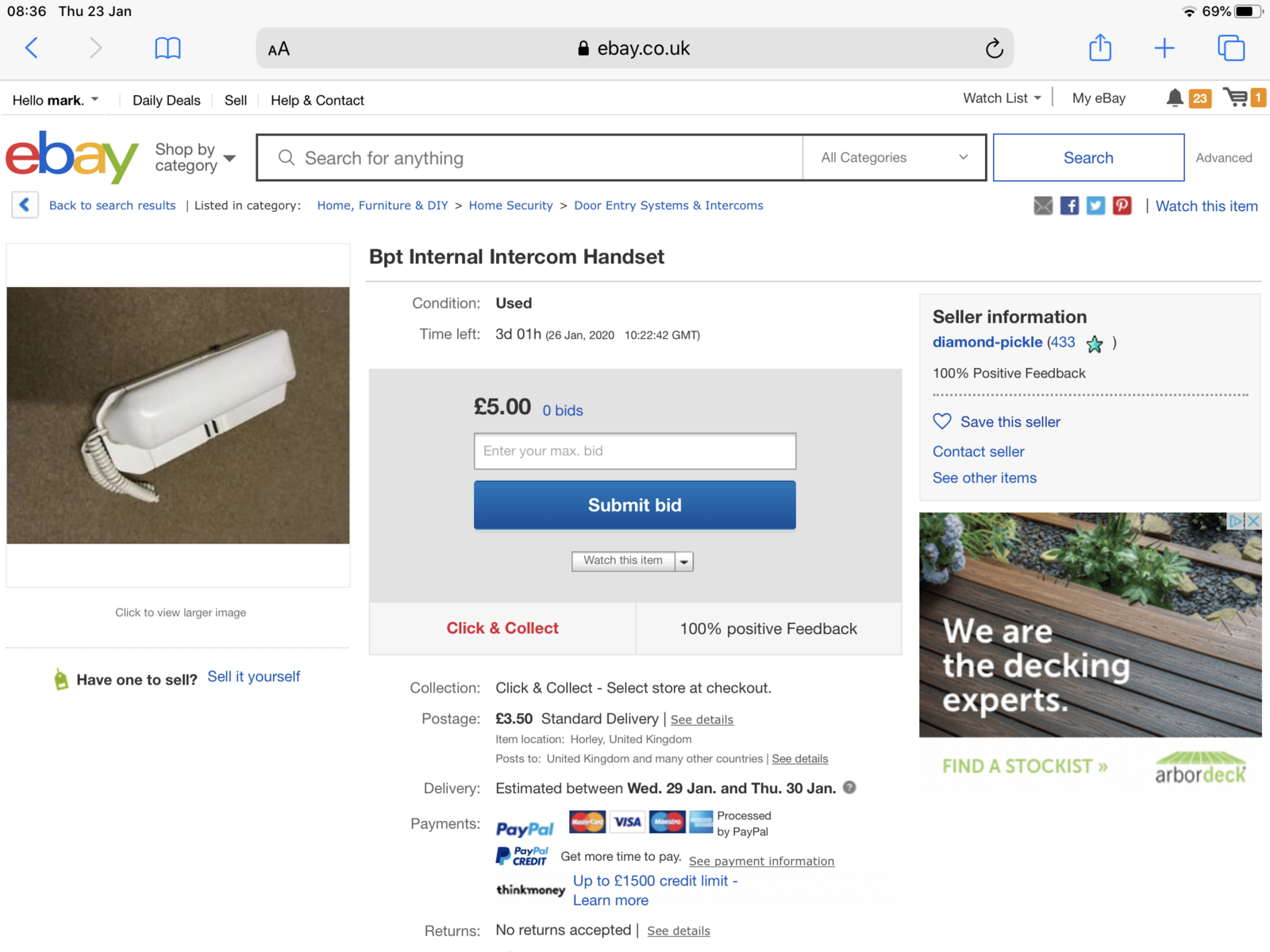
Task: Open Contact seller link
Action: click(978, 451)
